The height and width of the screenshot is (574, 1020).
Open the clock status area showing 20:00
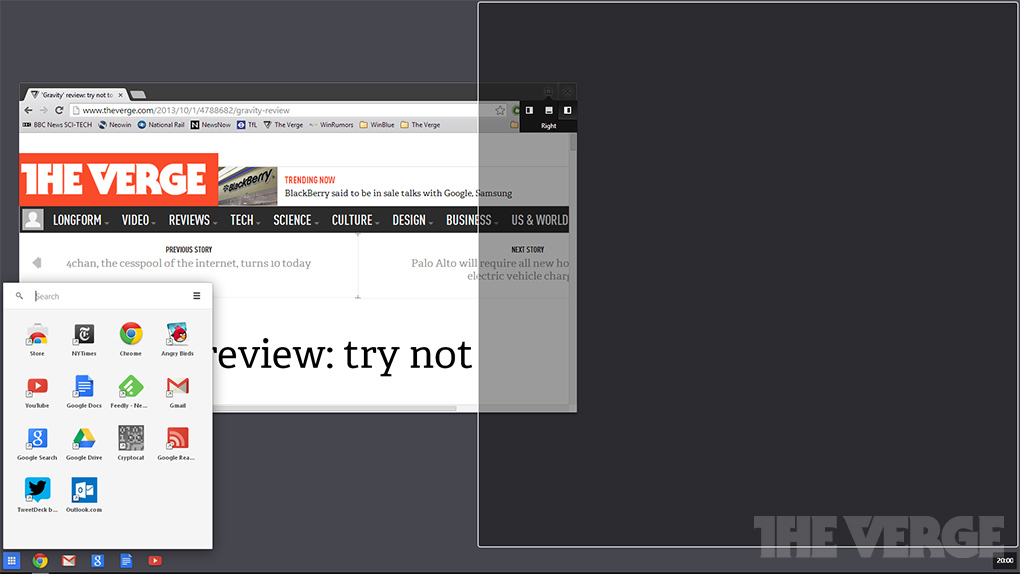[1005, 560]
